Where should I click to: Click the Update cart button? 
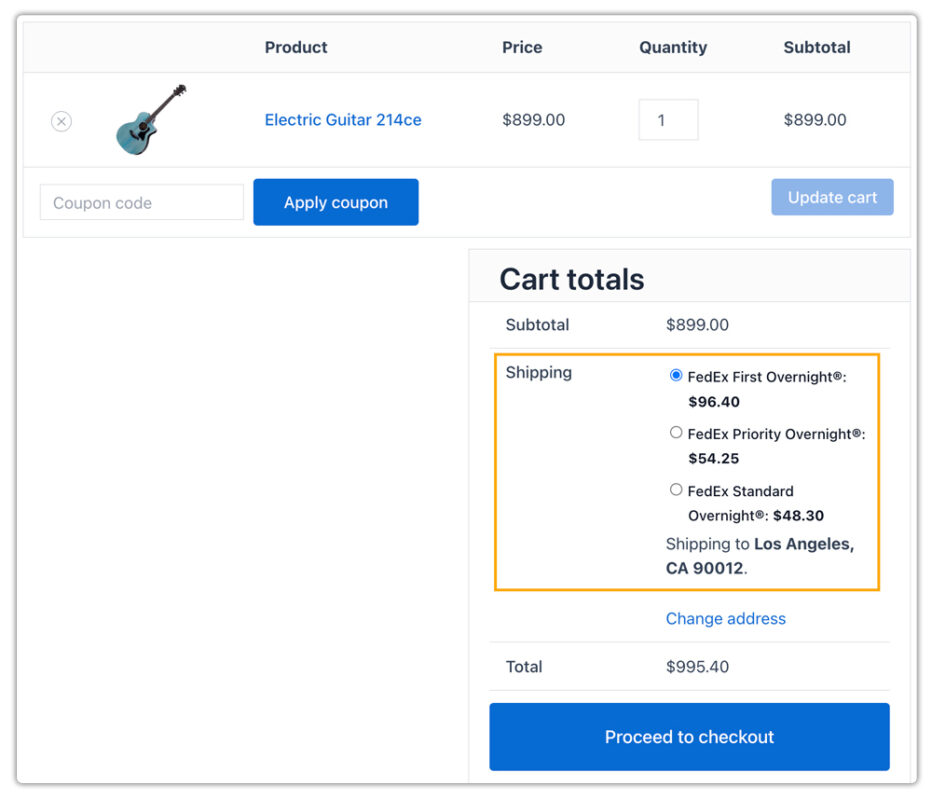pyautogui.click(x=832, y=197)
